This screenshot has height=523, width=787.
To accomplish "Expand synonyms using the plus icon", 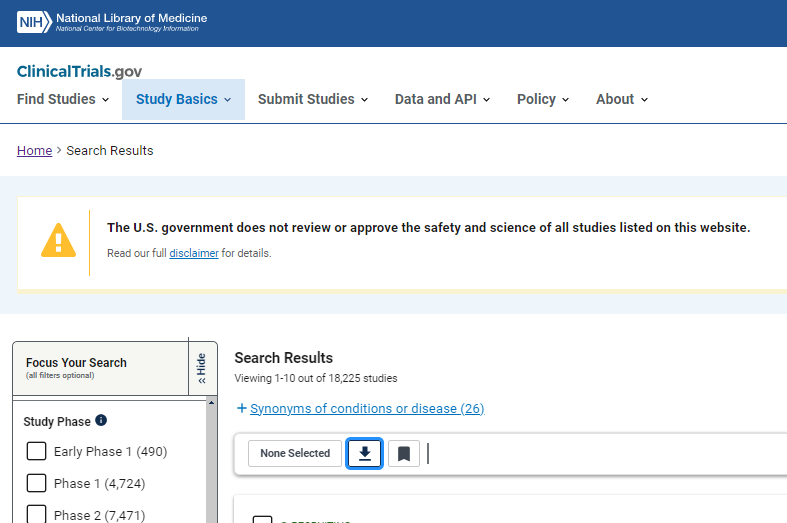I will (242, 408).
